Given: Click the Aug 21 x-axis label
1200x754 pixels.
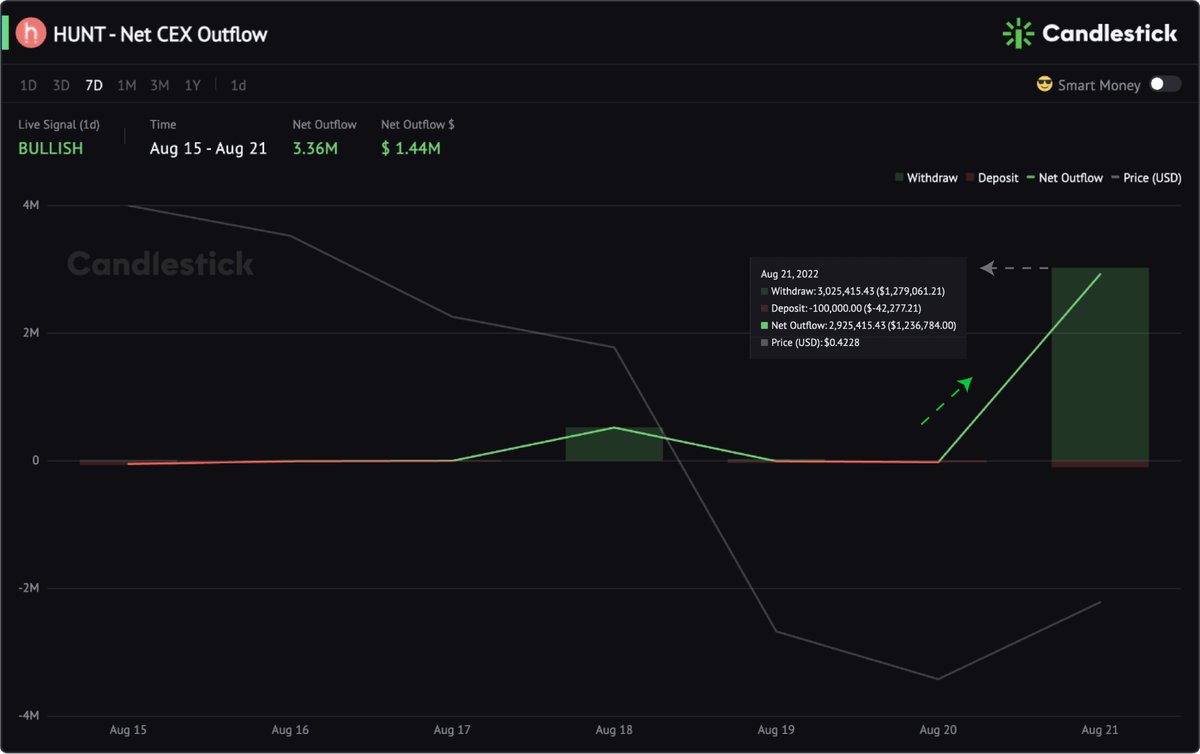Looking at the screenshot, I should coord(1100,731).
